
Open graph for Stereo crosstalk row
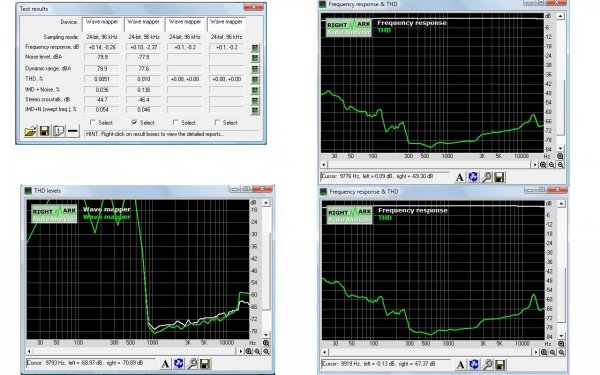255,101
